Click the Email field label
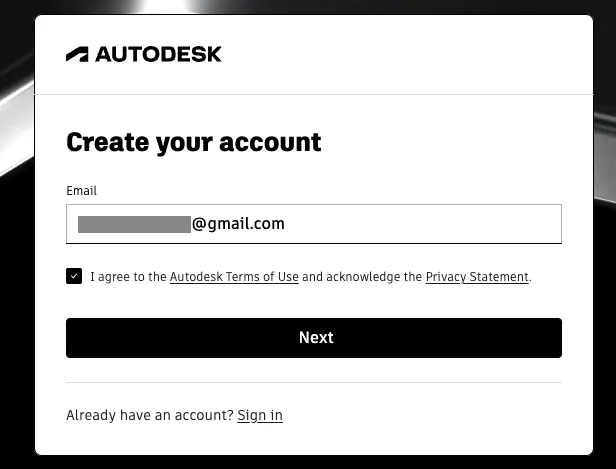This screenshot has height=469, width=616. pyautogui.click(x=81, y=191)
